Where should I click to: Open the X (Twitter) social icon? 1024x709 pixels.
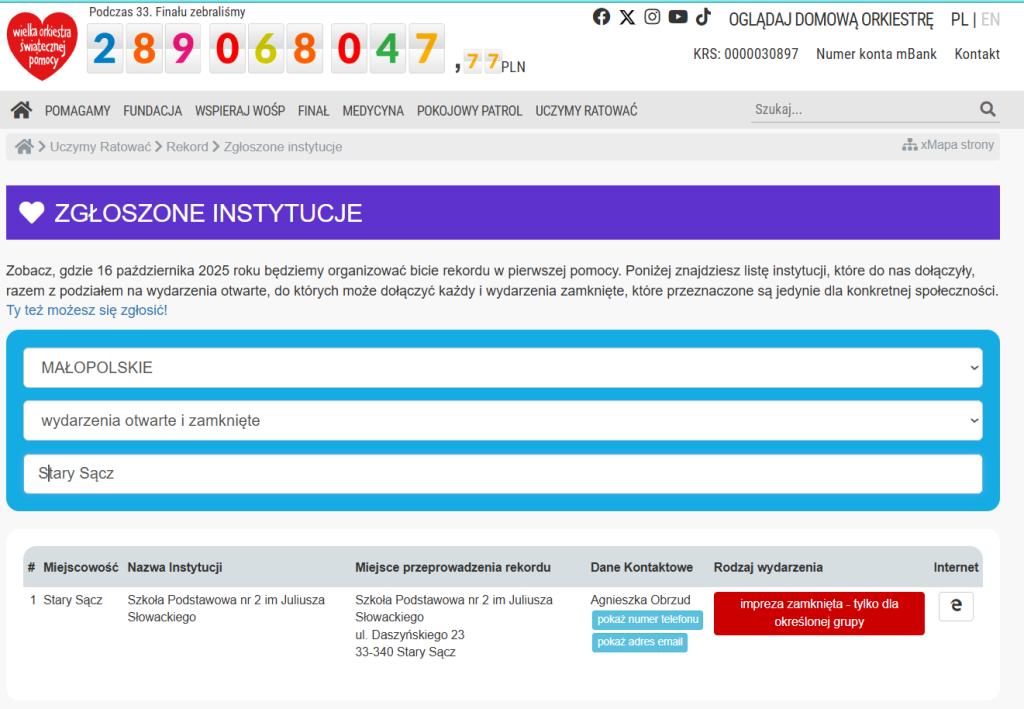coord(627,17)
